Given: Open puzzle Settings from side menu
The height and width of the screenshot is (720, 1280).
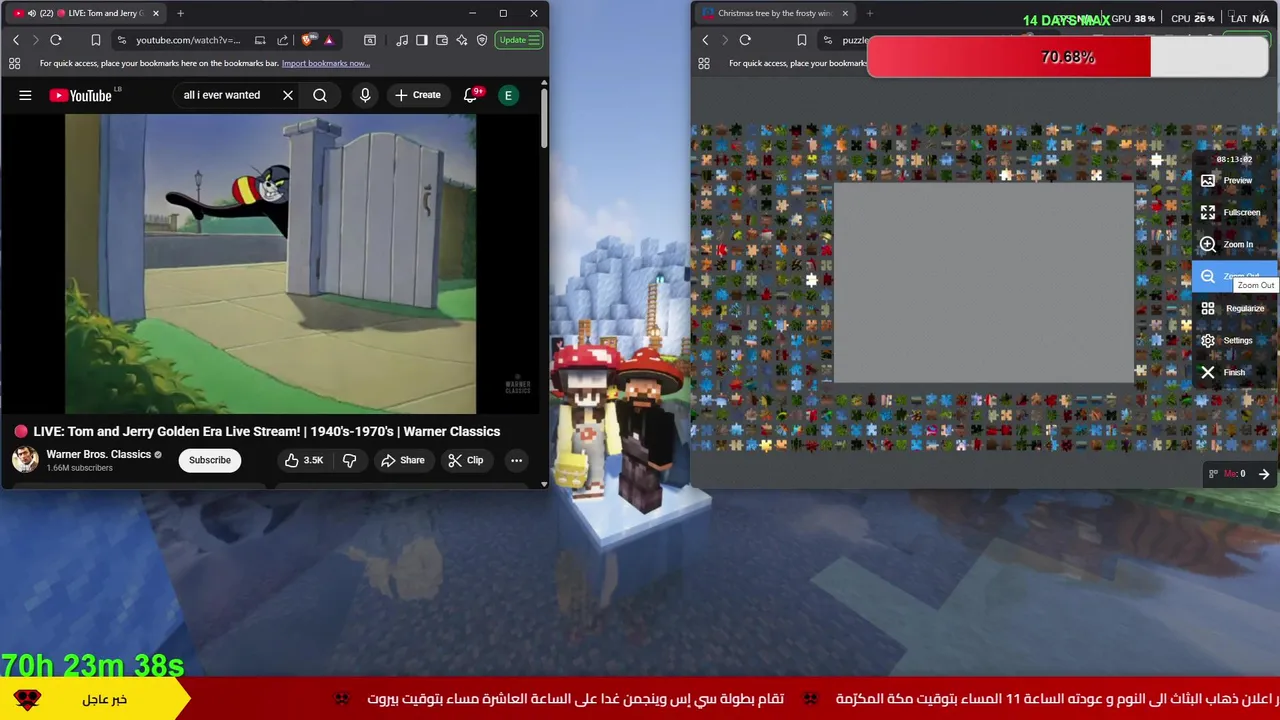Looking at the screenshot, I should [1235, 341].
